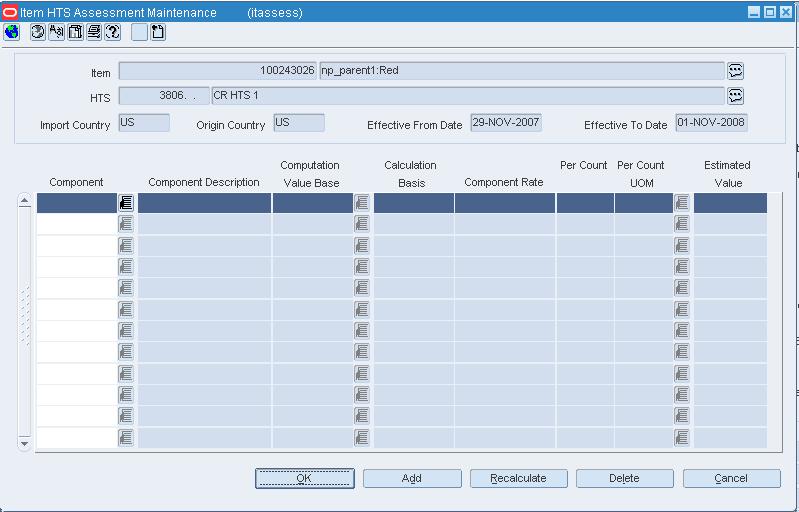Click the Delete button
The image size is (799, 512).
point(625,478)
